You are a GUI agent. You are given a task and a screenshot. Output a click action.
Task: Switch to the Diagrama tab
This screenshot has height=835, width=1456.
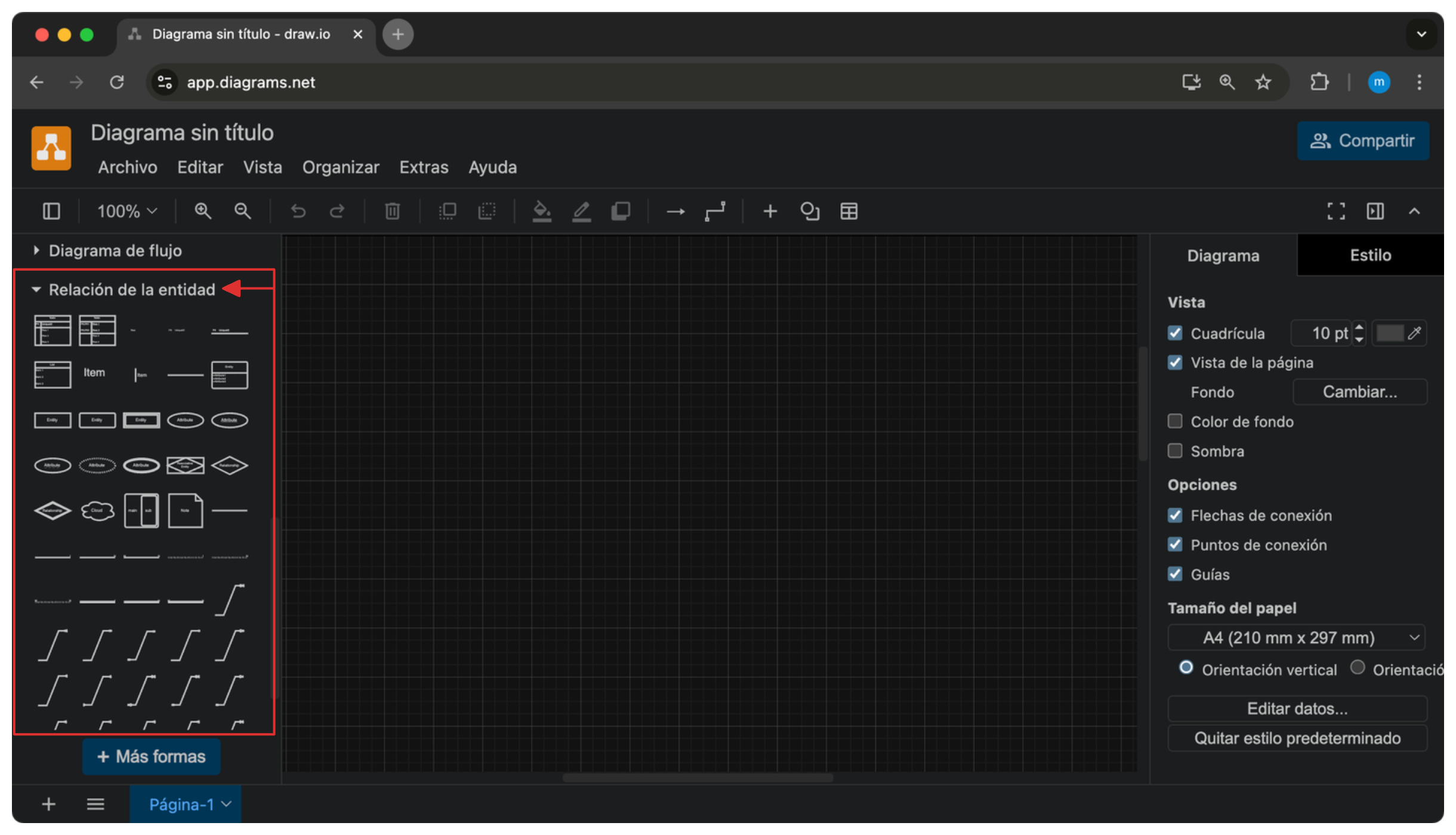tap(1223, 255)
